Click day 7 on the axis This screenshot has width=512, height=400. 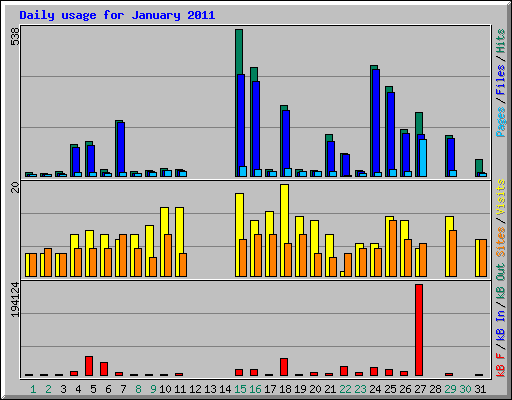coord(123,389)
